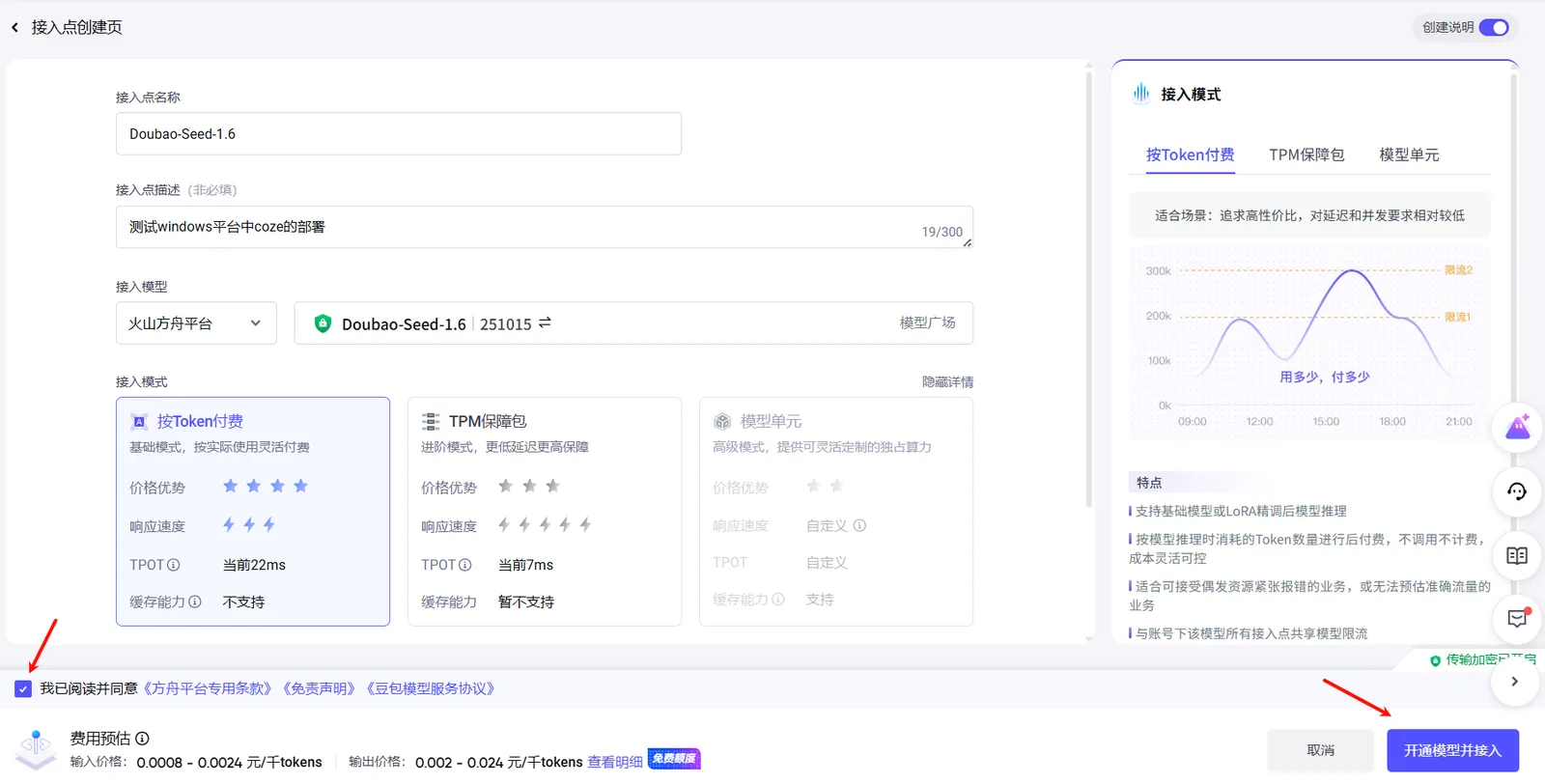Image resolution: width=1545 pixels, height=784 pixels.
Task: Open the 模型广场 link
Action: (x=927, y=322)
